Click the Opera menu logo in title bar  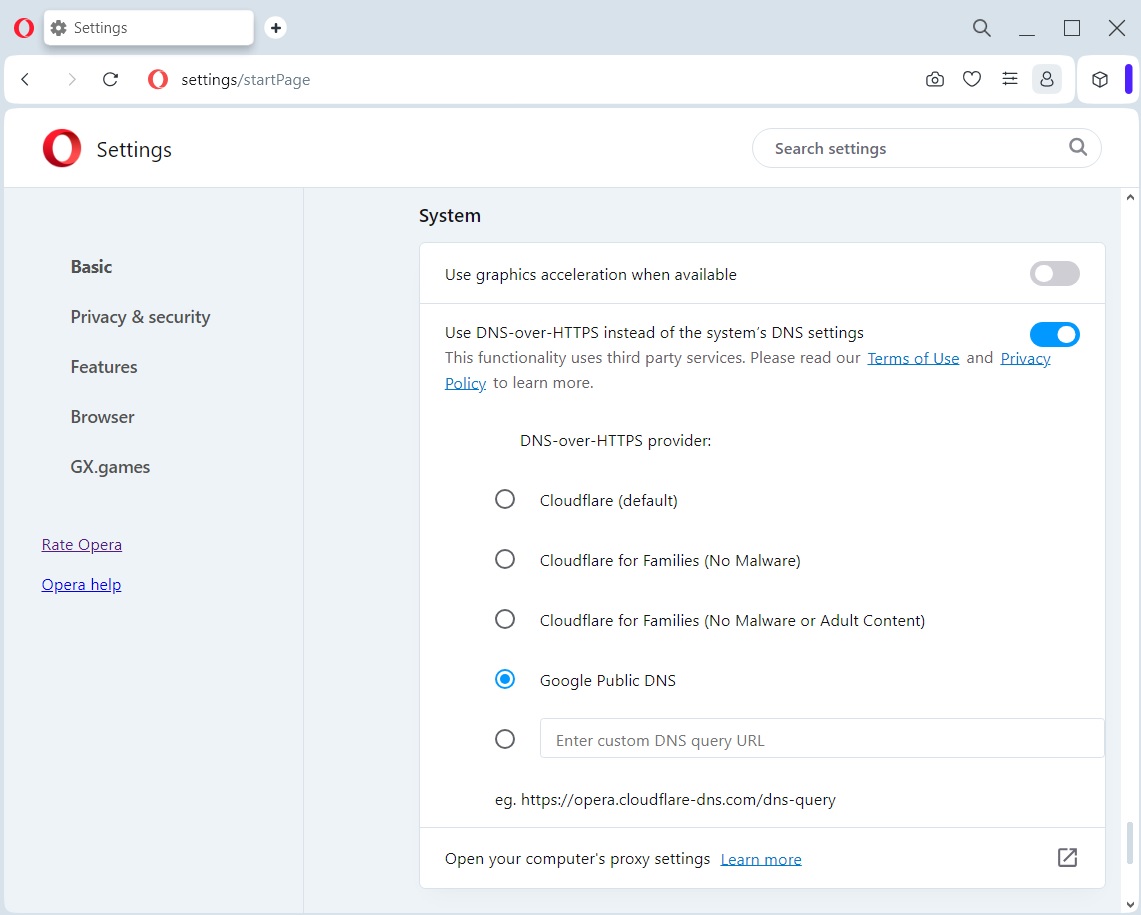[x=23, y=28]
